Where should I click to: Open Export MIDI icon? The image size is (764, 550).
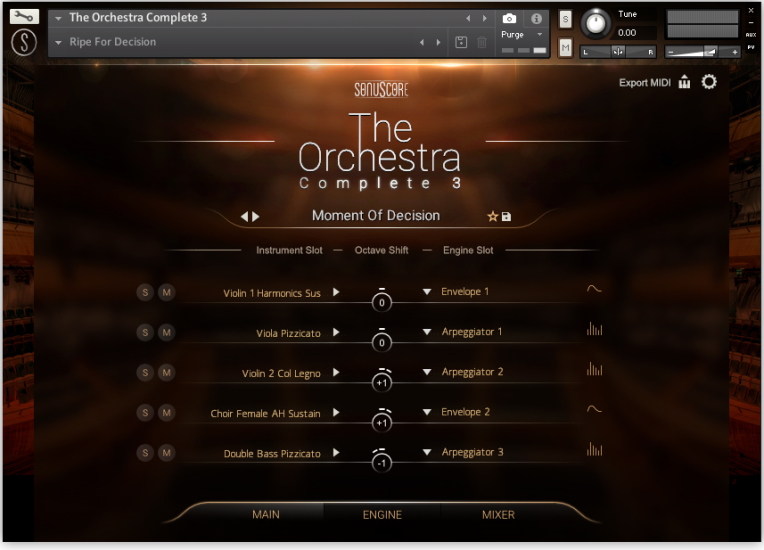(x=685, y=82)
